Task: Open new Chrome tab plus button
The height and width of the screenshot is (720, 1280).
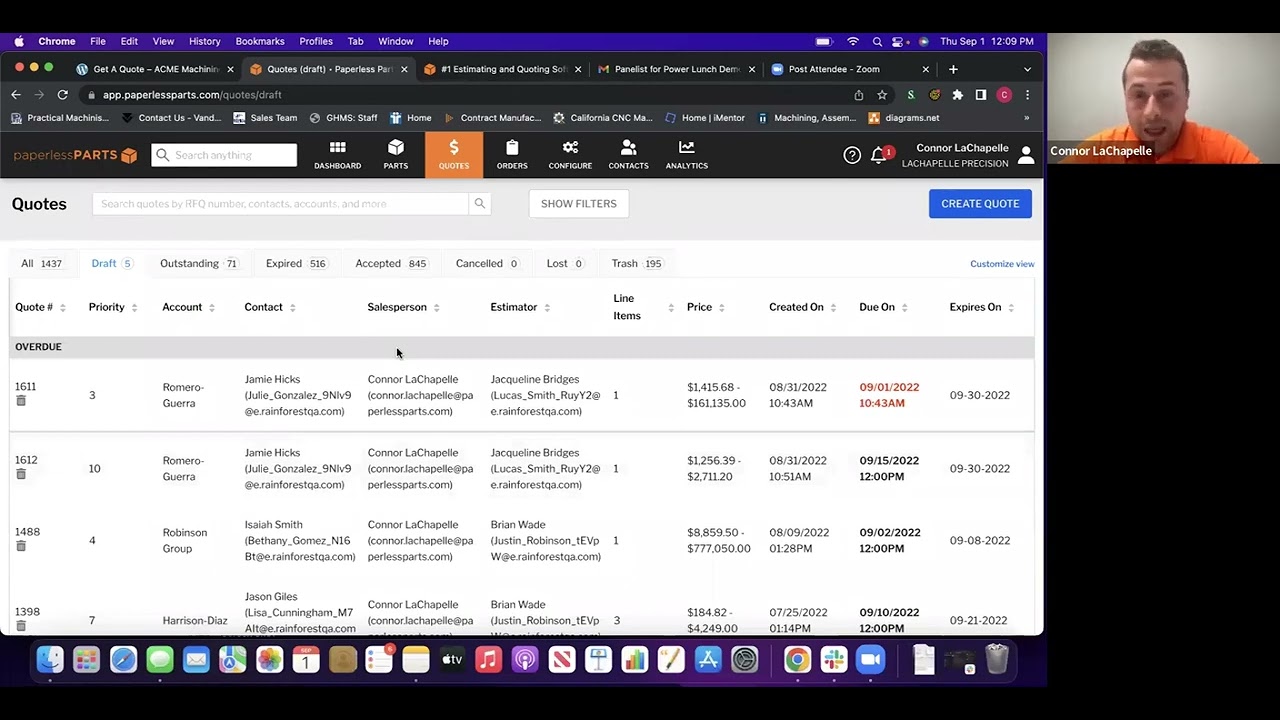Action: 954,69
